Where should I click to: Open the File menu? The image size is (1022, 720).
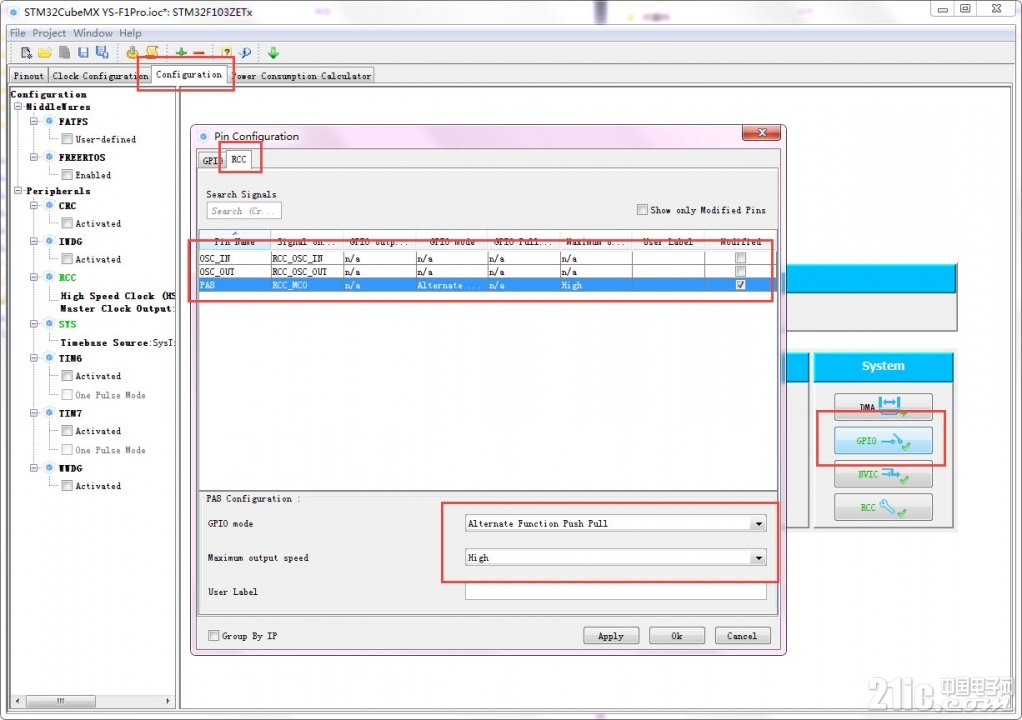[x=18, y=33]
